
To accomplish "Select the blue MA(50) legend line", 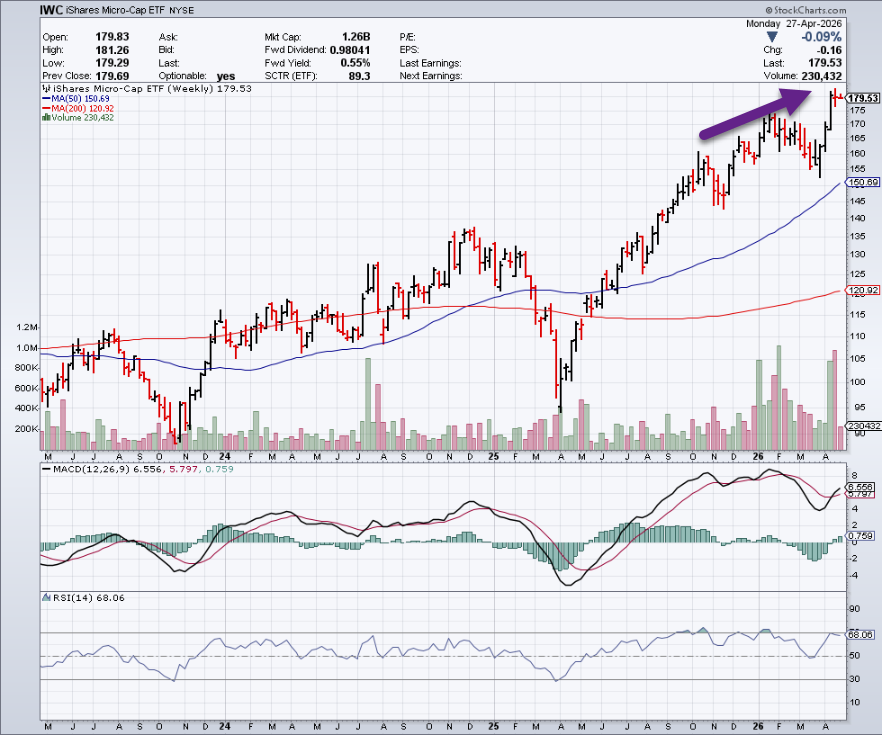I will tap(46, 99).
